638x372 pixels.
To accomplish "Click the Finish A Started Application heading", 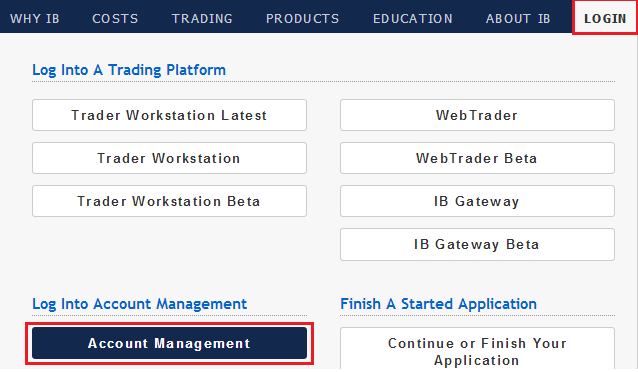I will point(438,304).
